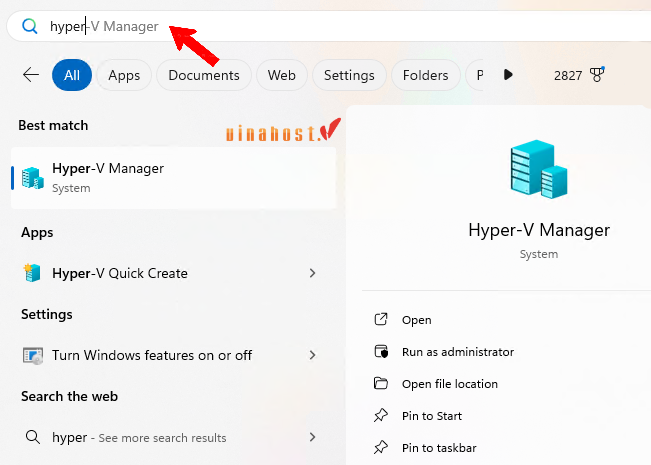The width and height of the screenshot is (651, 465).
Task: Click the 2827 rewards points
Action: point(568,76)
